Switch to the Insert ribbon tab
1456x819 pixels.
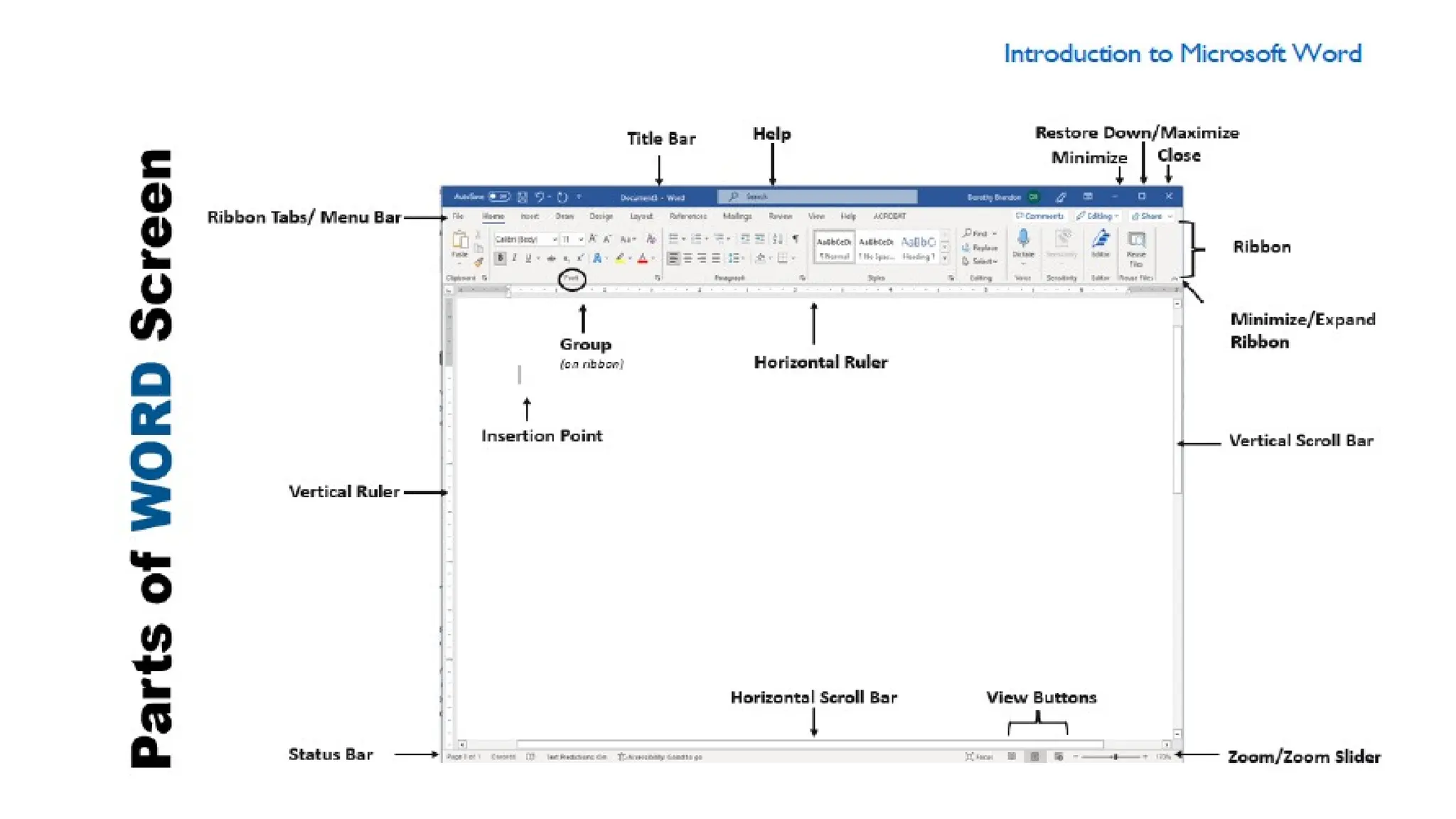pos(530,216)
